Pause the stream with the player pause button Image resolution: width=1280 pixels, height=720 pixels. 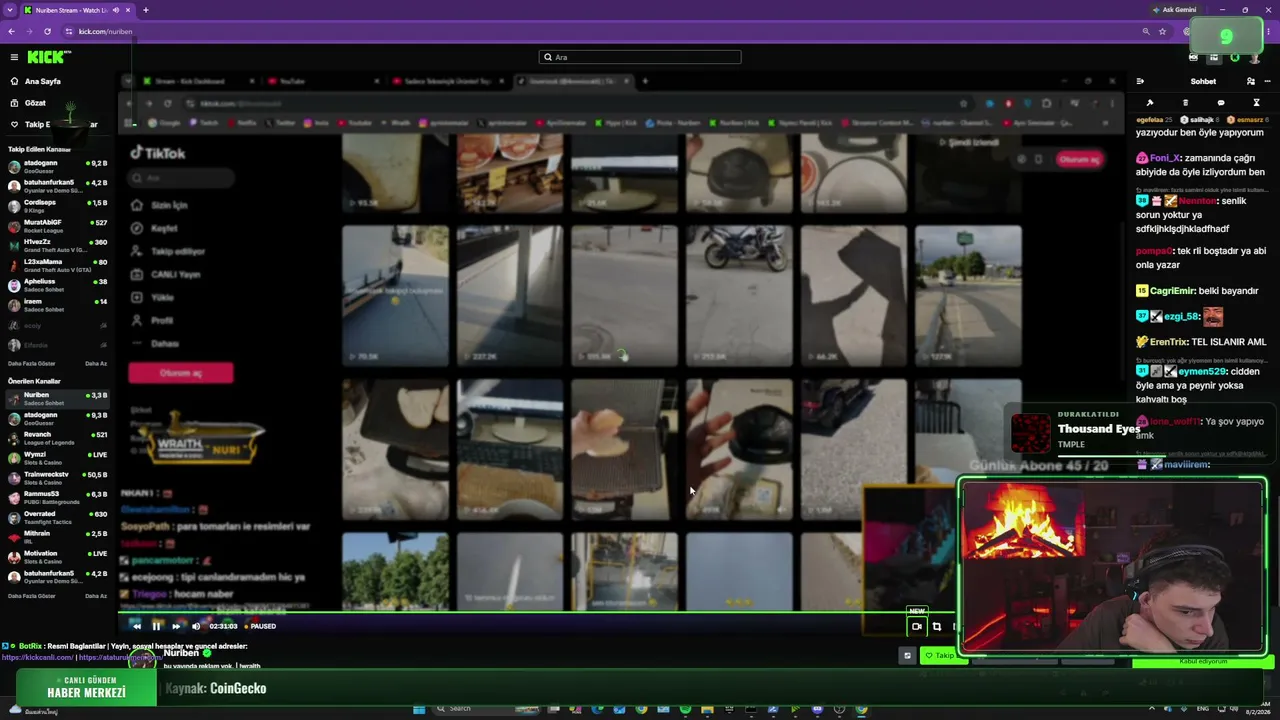pos(156,626)
